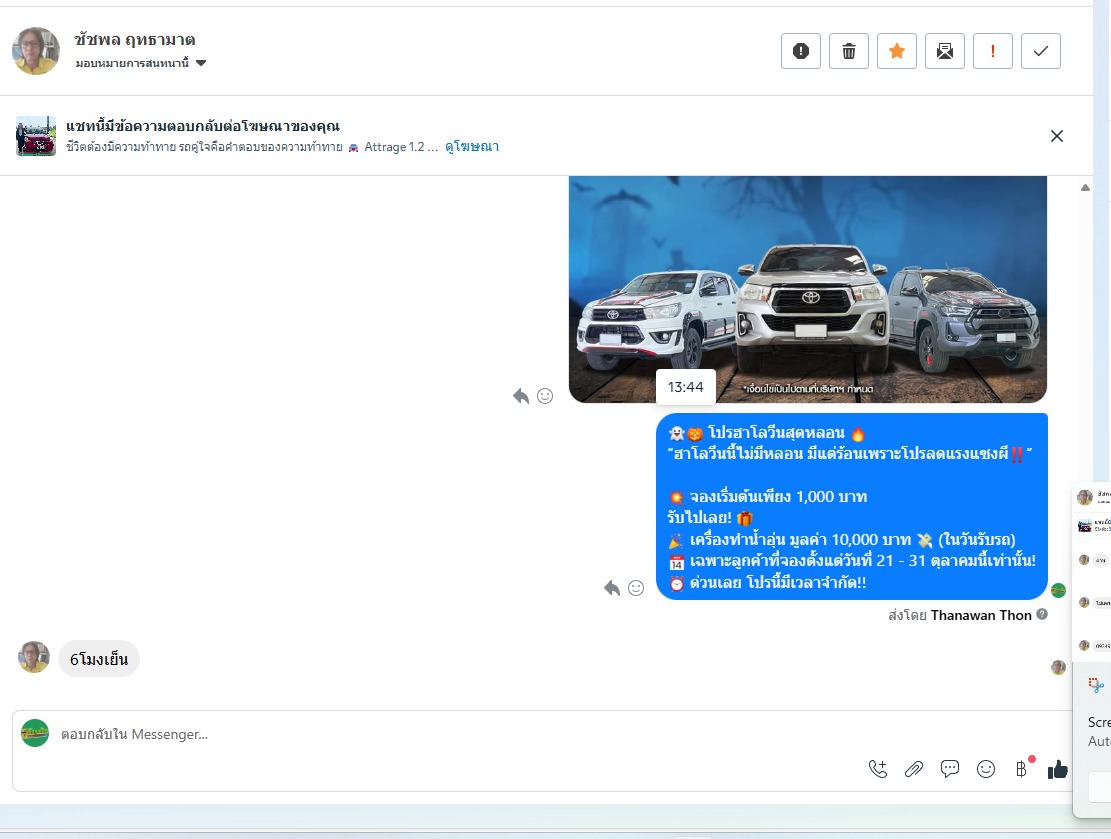Mark conversation as spam with octagon icon
Viewport: 1111px width, 839px height.
click(x=800, y=51)
